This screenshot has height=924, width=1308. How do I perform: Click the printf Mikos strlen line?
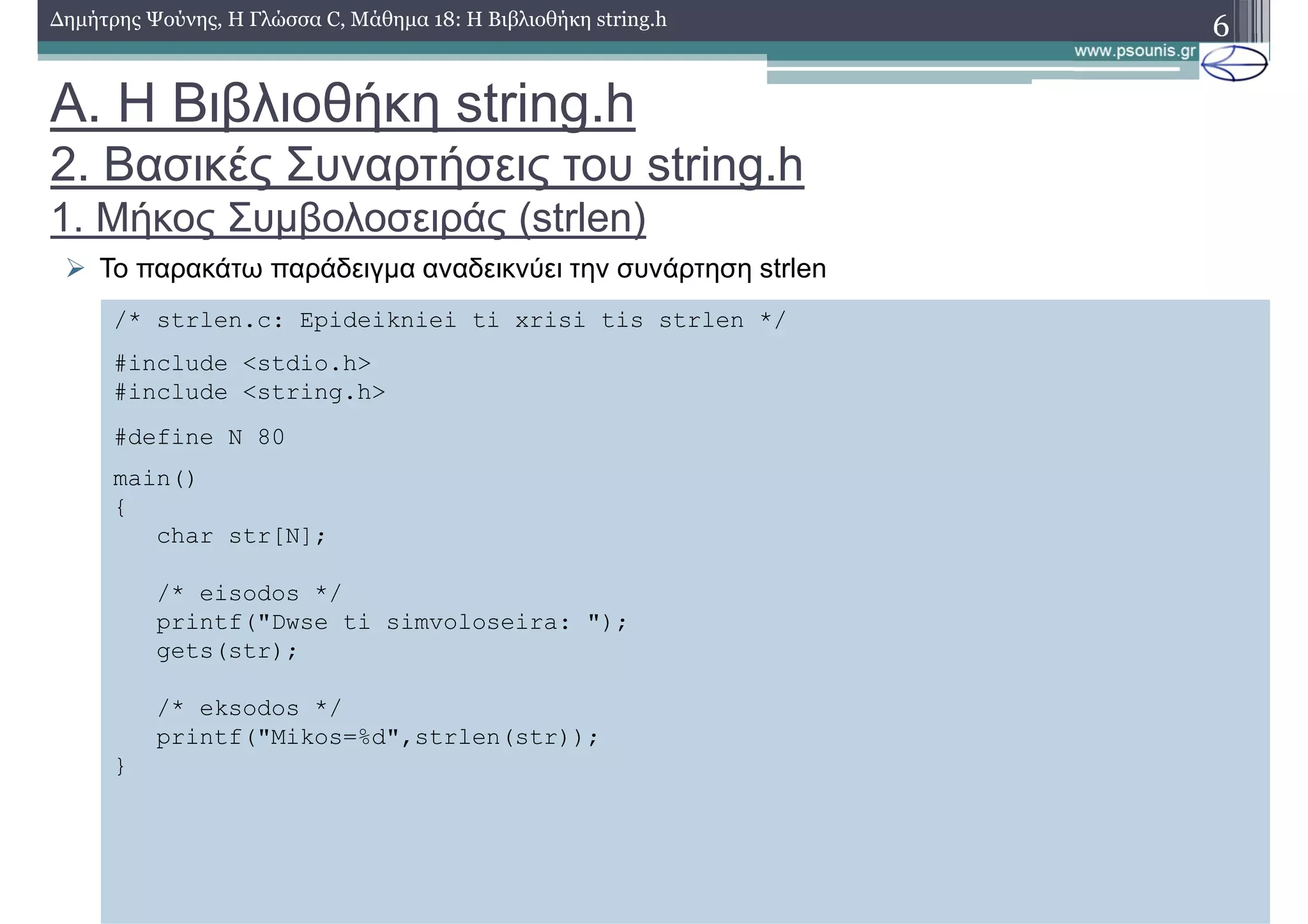(377, 738)
